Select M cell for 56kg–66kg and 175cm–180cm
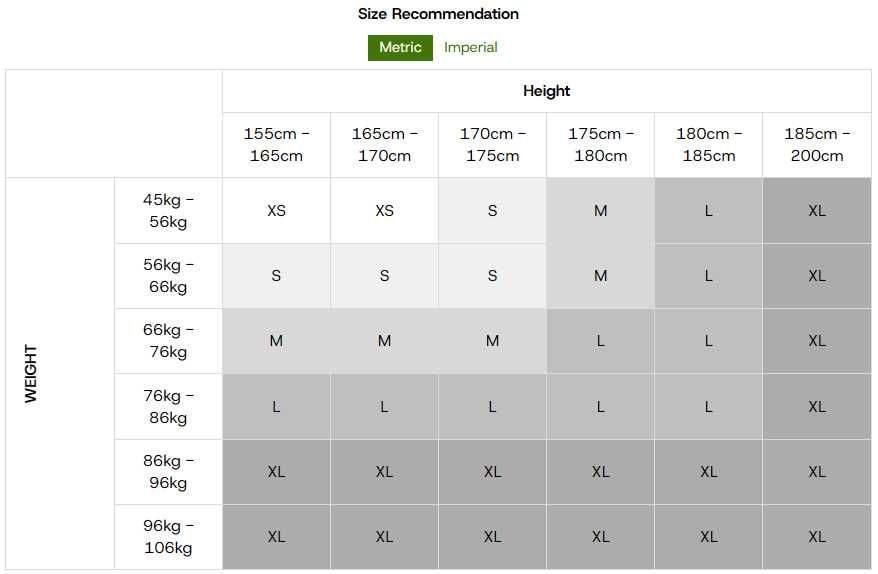 pyautogui.click(x=600, y=276)
